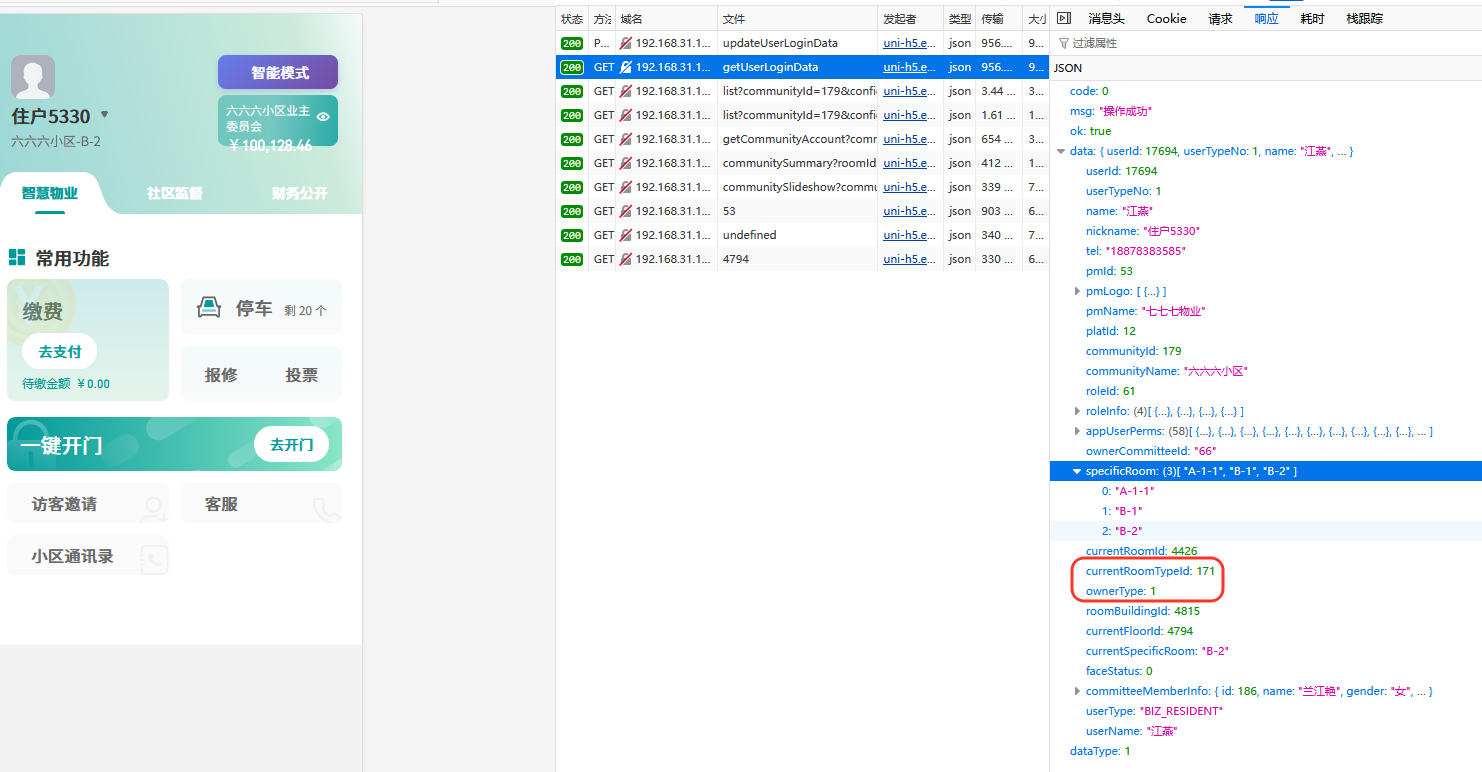Toggle balance visibility eye icon
Viewport: 1482px width, 772px height.
pyautogui.click(x=323, y=117)
